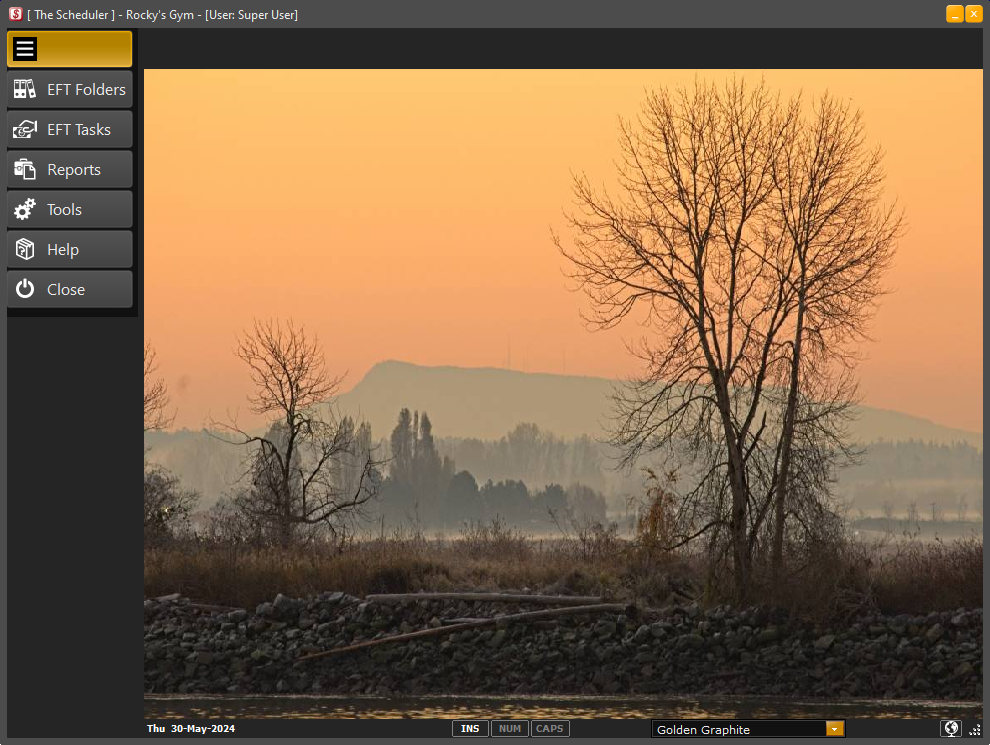Click The Scheduler app icon in title bar
This screenshot has width=990, height=745.
coord(16,14)
